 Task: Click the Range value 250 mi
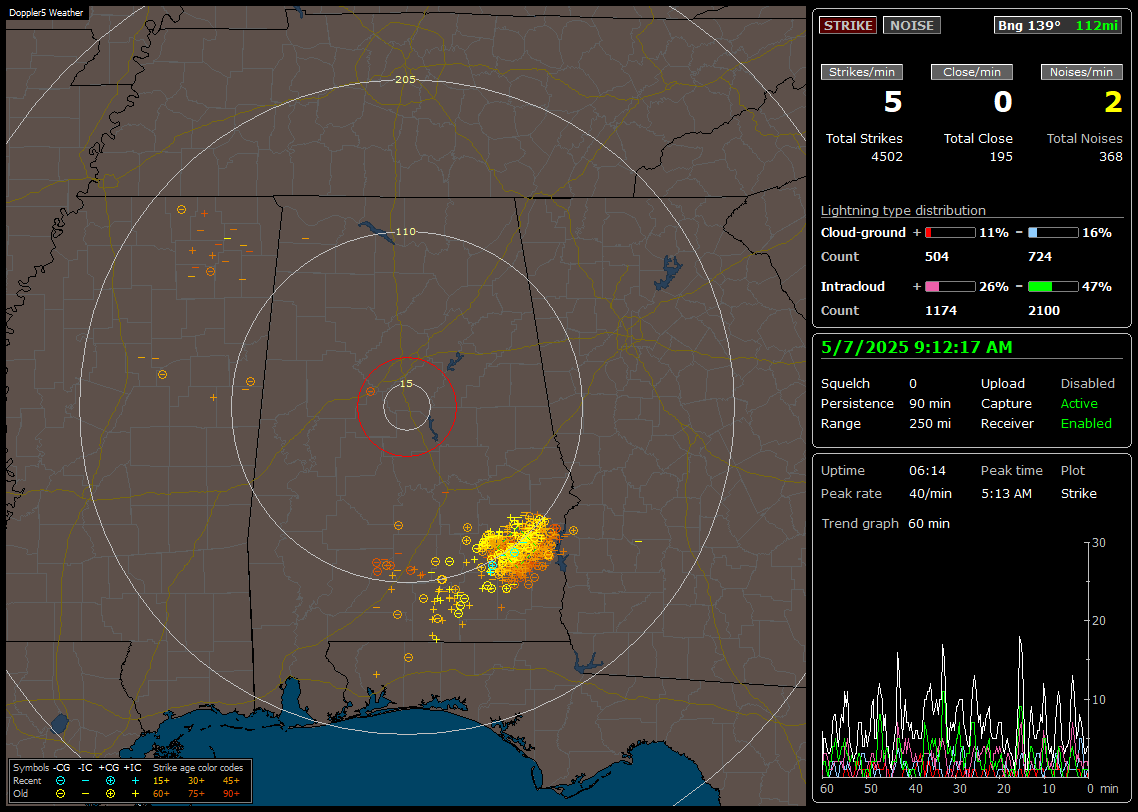click(x=930, y=424)
